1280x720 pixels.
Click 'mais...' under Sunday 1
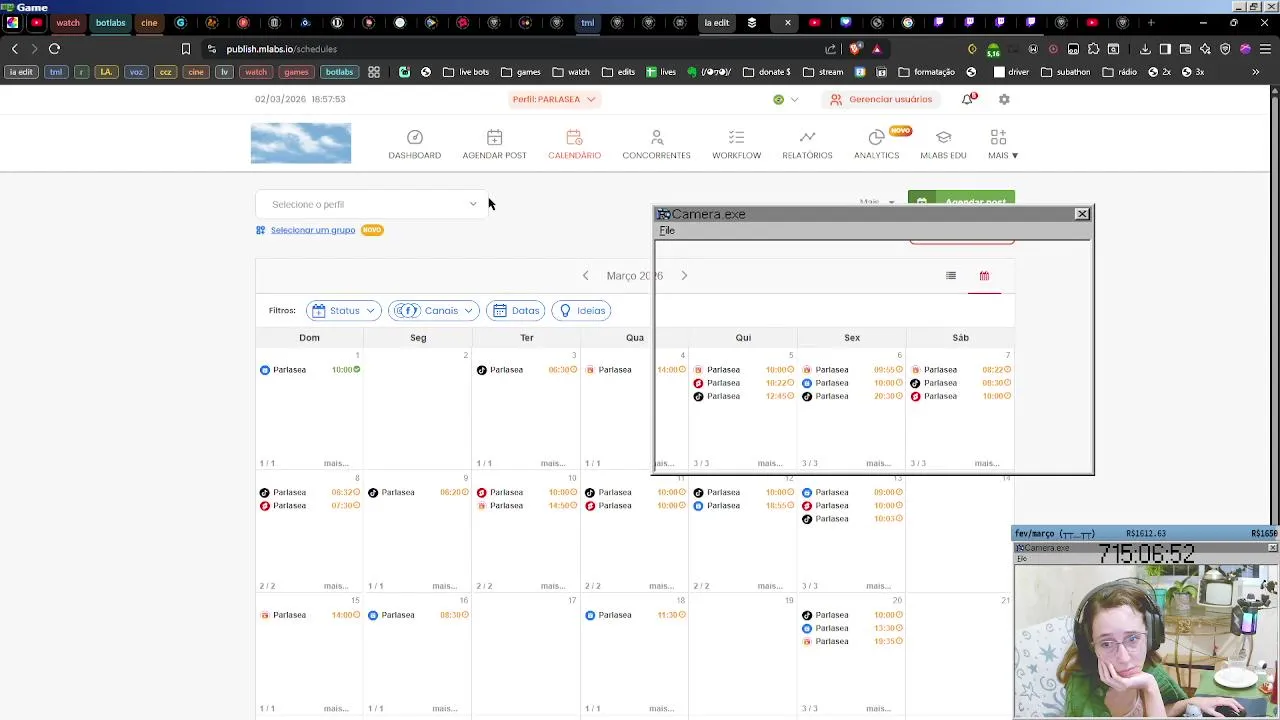point(336,463)
